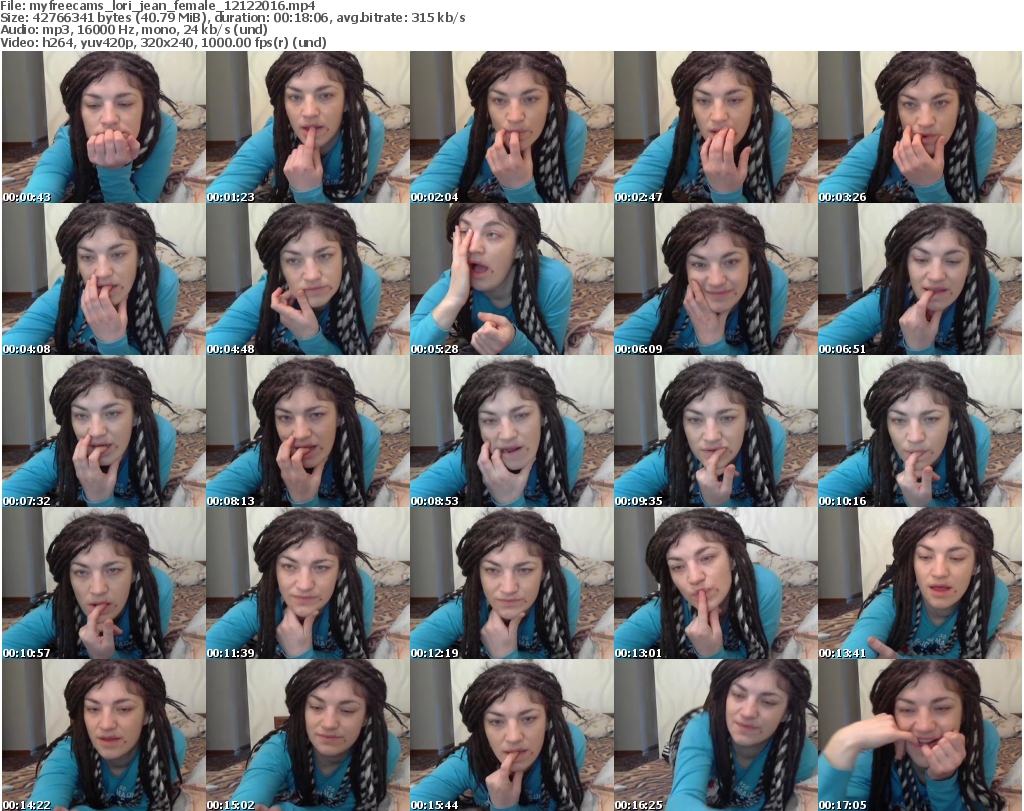1024x811 pixels.
Task: Pick the frame stamped 00:14:22
Action: pyautogui.click(x=104, y=735)
